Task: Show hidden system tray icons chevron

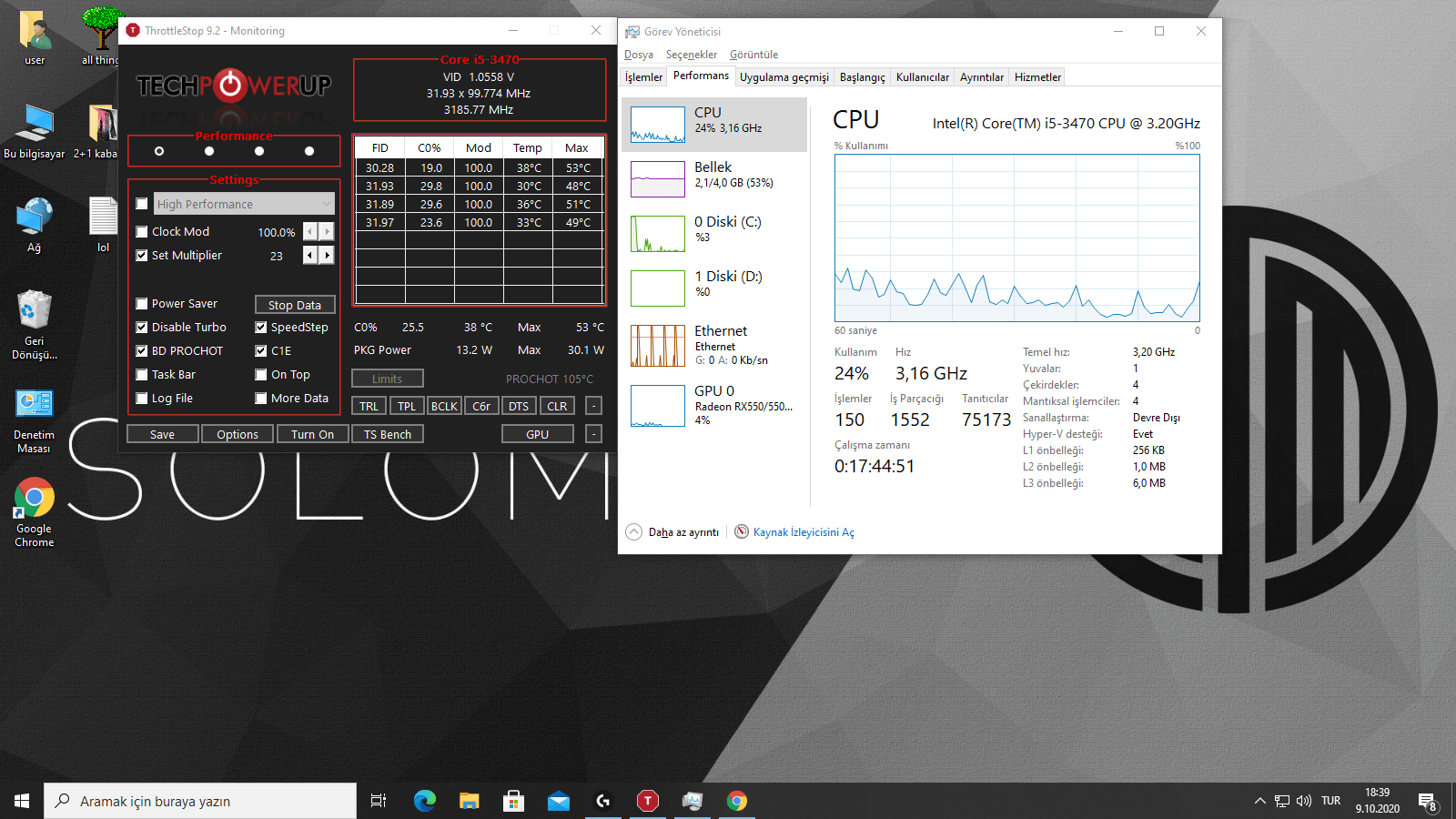Action: [x=1259, y=801]
